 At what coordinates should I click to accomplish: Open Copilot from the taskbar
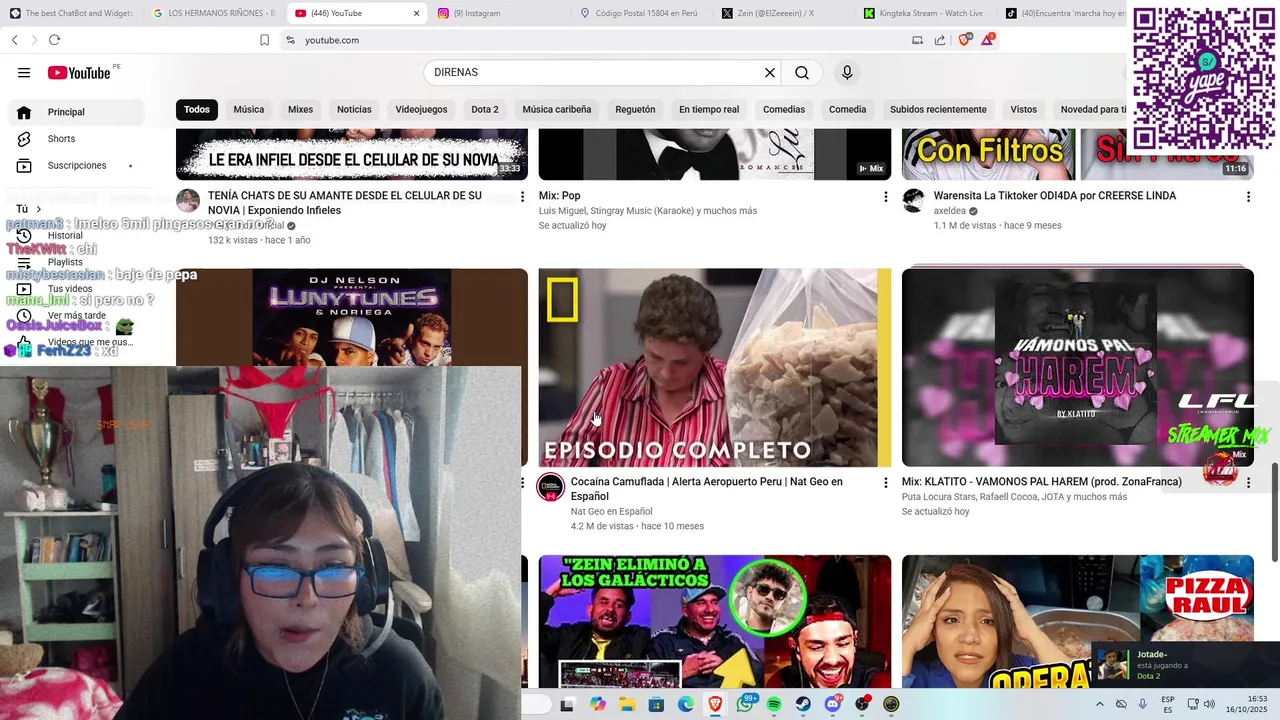click(x=598, y=704)
